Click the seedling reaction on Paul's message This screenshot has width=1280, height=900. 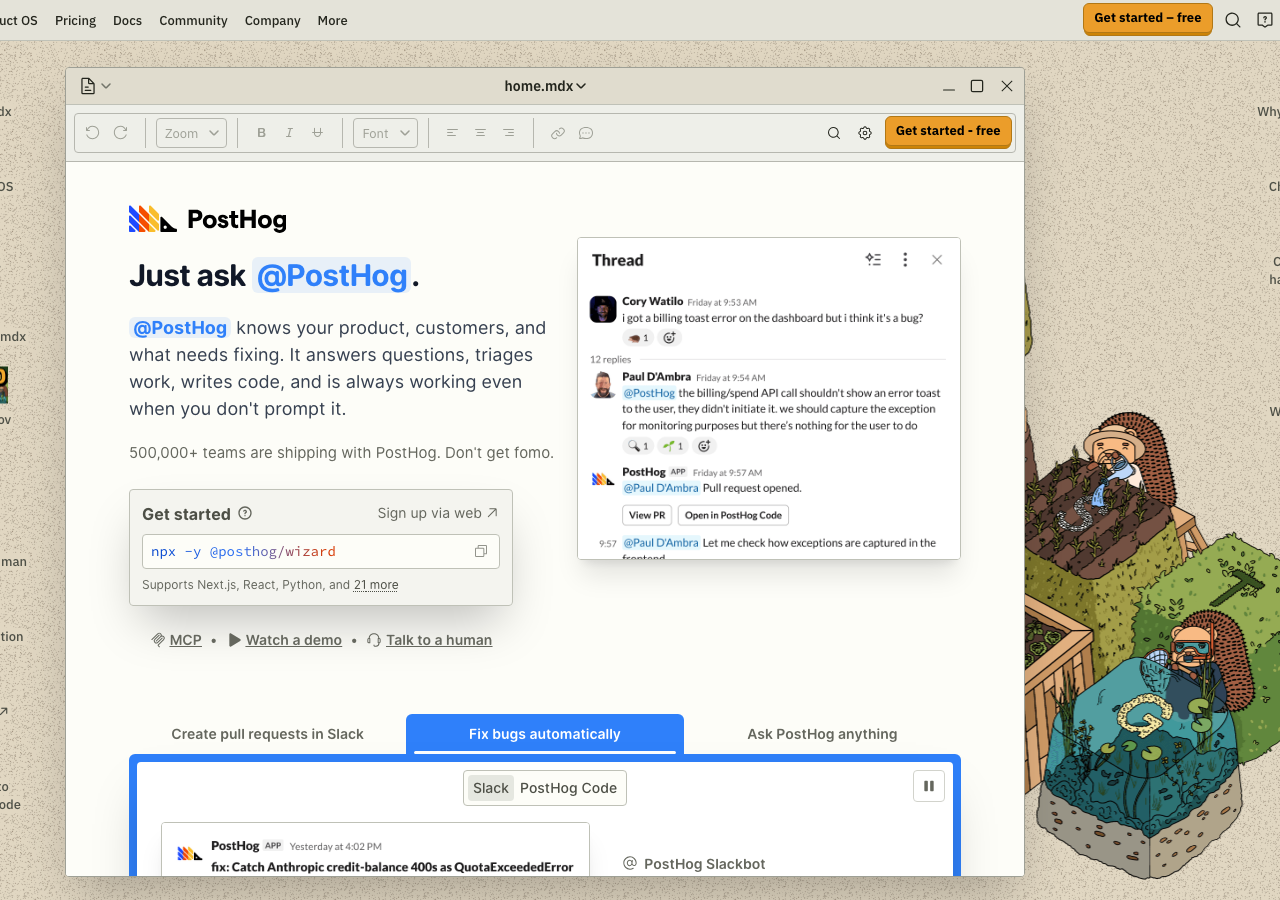(x=672, y=446)
